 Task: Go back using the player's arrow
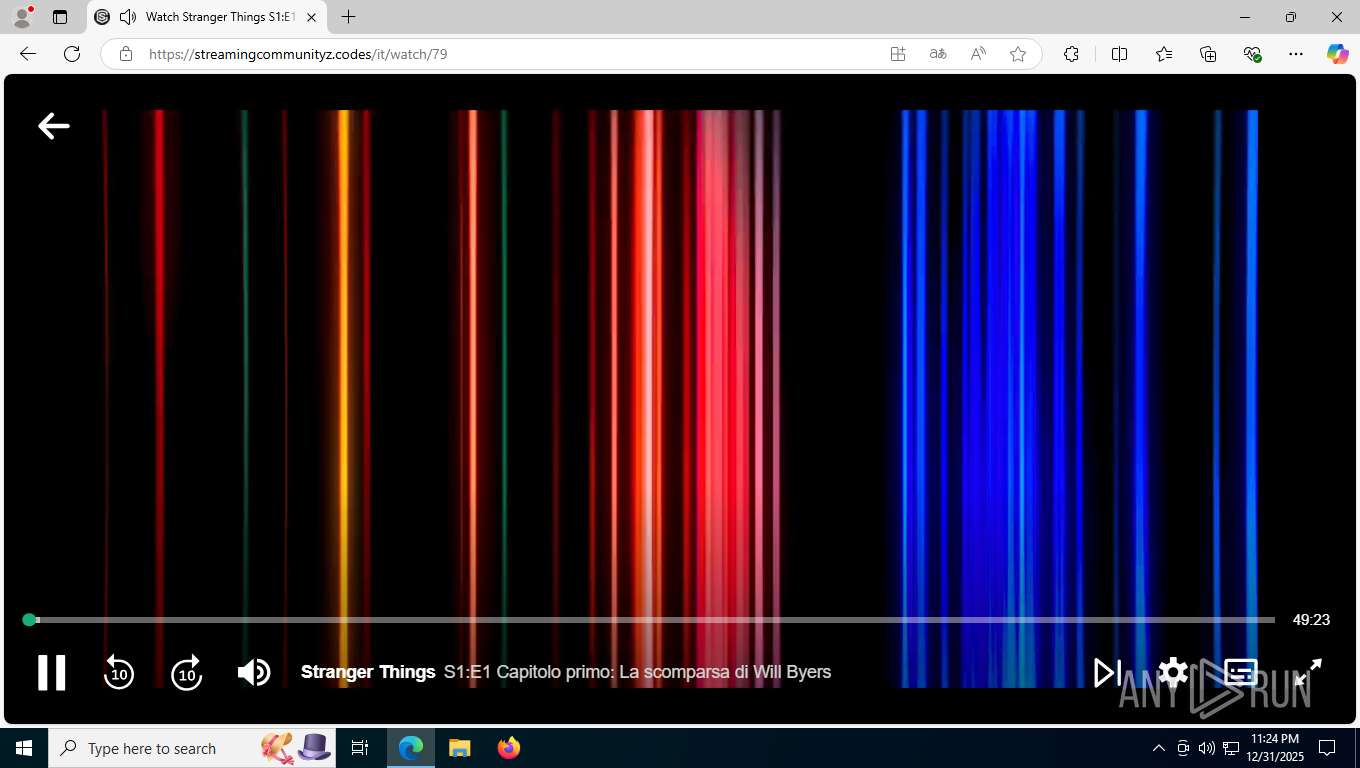click(54, 125)
